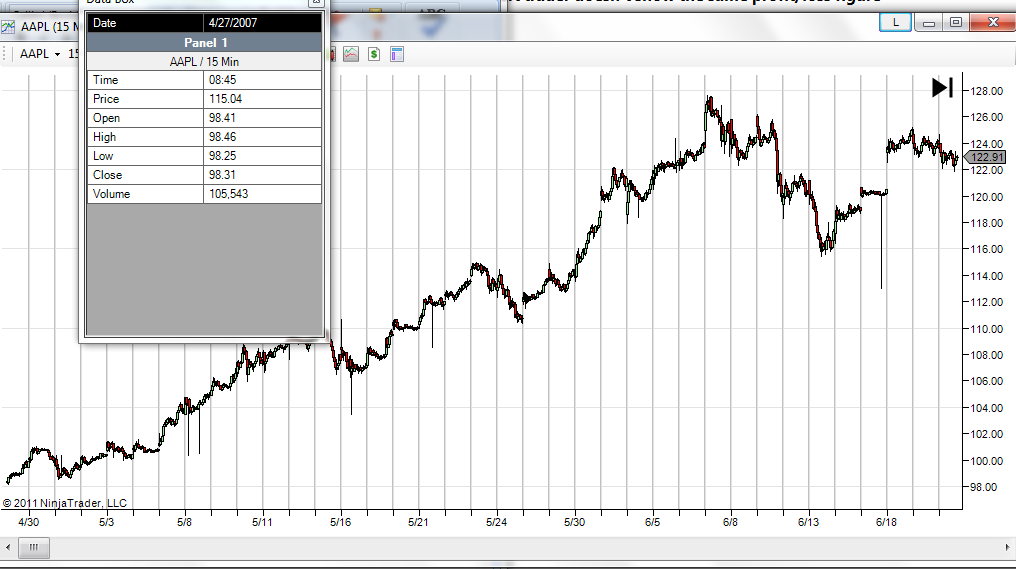This screenshot has height=569, width=1016.
Task: Restore down the AAPL chart window
Action: pos(956,23)
